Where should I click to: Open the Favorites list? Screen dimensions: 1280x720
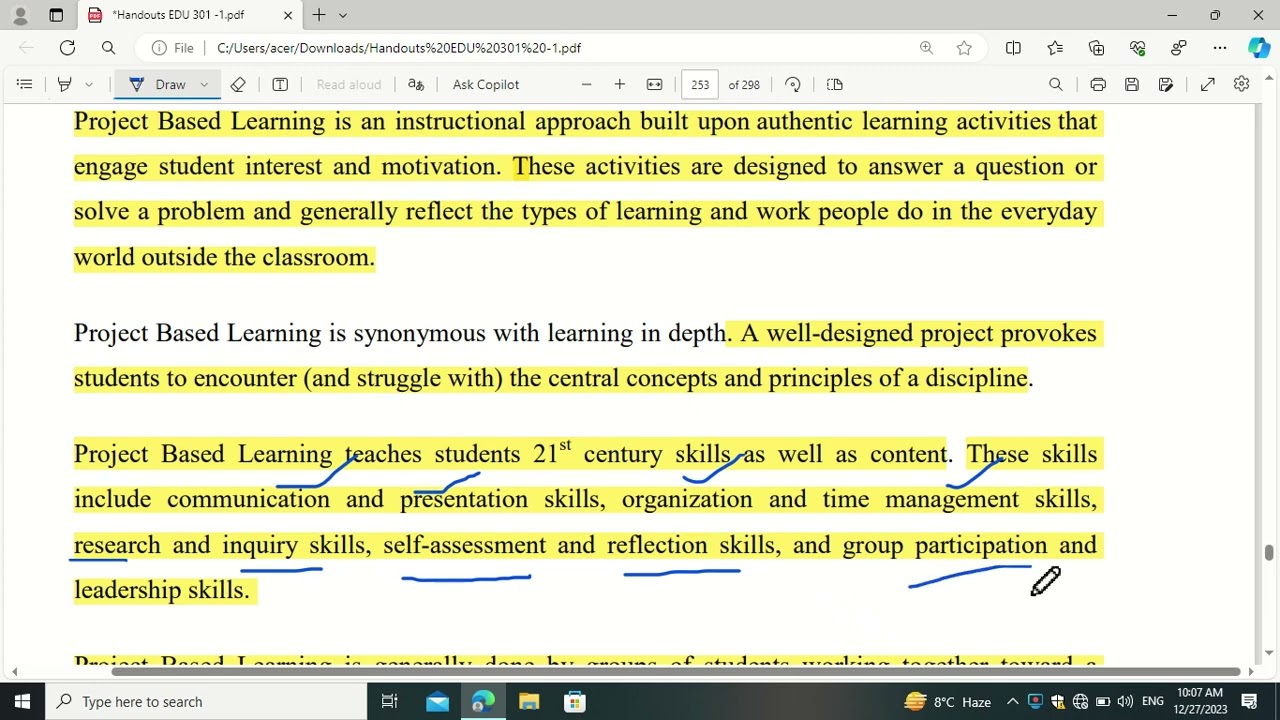(x=1055, y=48)
